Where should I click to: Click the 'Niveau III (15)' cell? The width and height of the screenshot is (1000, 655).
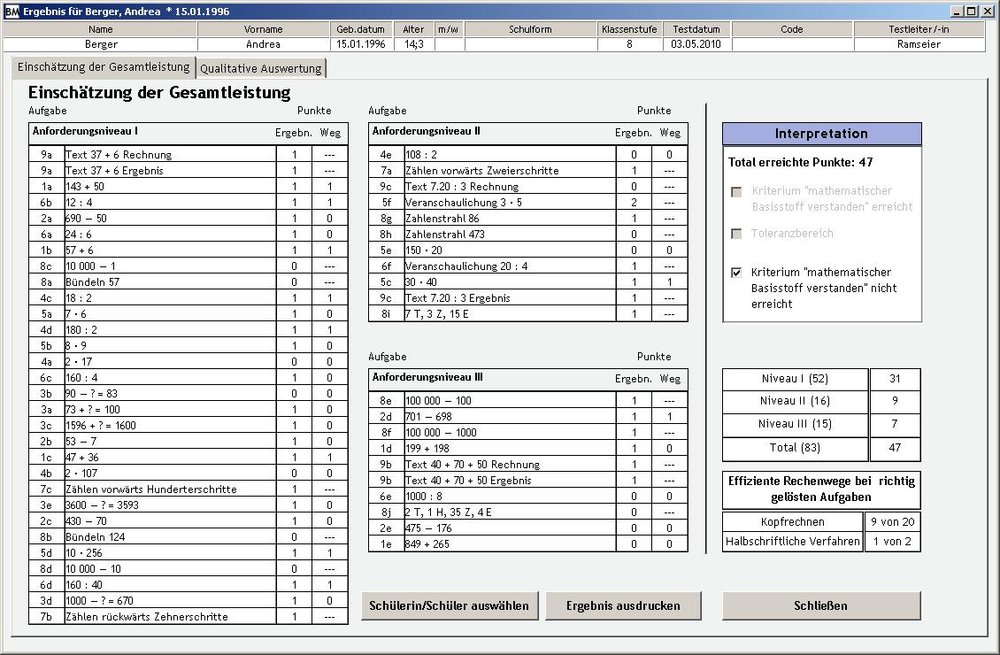(795, 424)
